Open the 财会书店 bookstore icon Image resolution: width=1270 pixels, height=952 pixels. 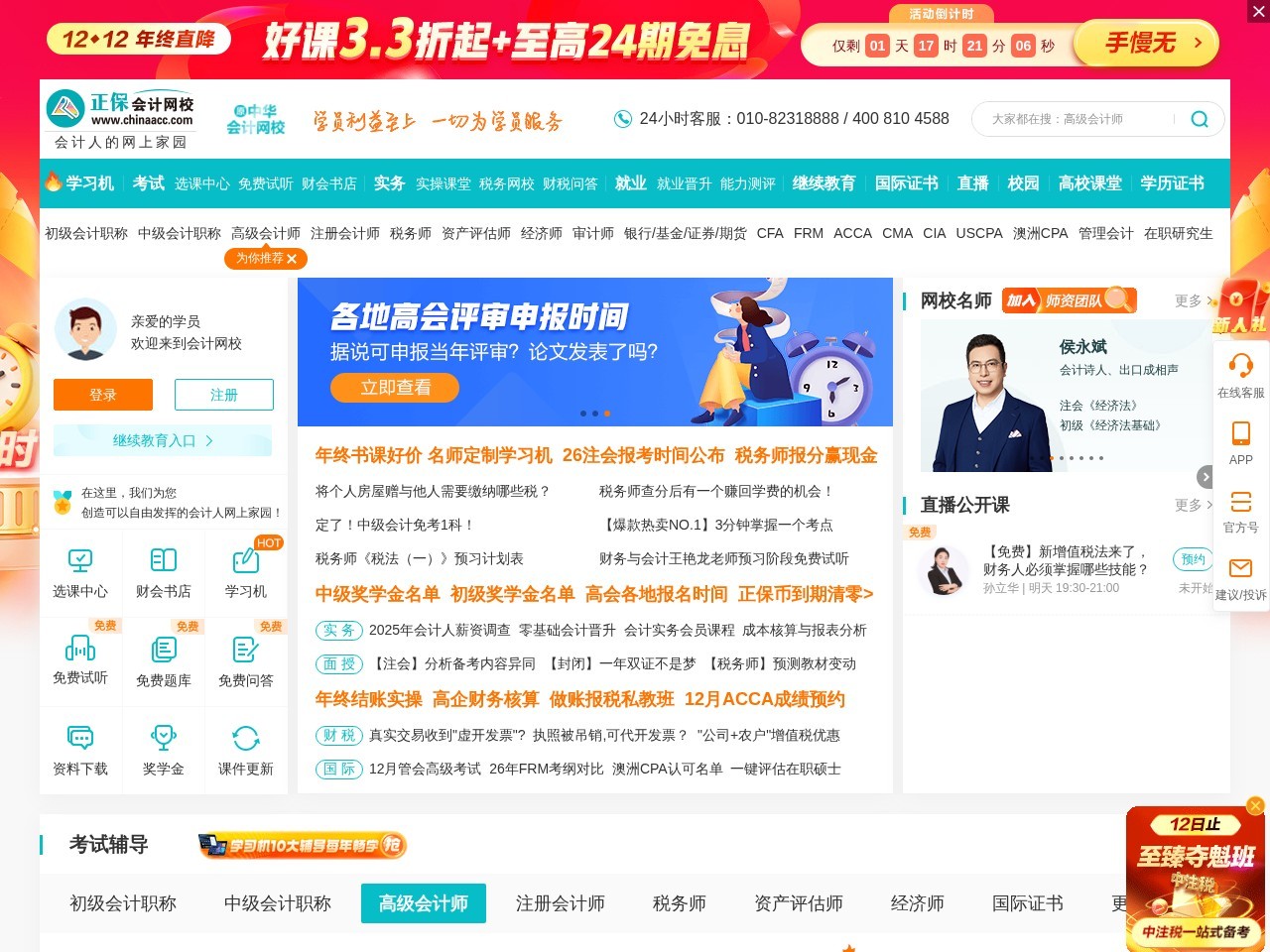coord(162,572)
